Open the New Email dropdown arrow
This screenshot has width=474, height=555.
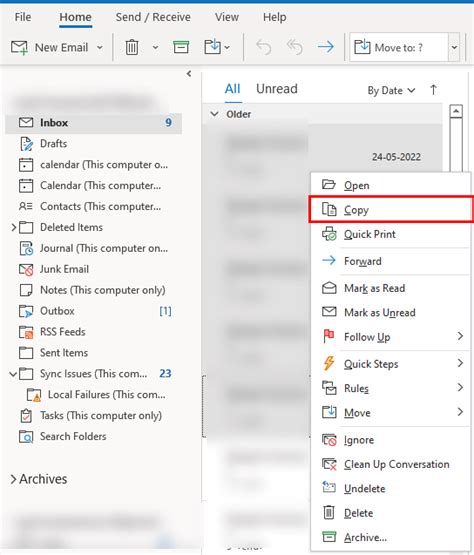coord(100,47)
